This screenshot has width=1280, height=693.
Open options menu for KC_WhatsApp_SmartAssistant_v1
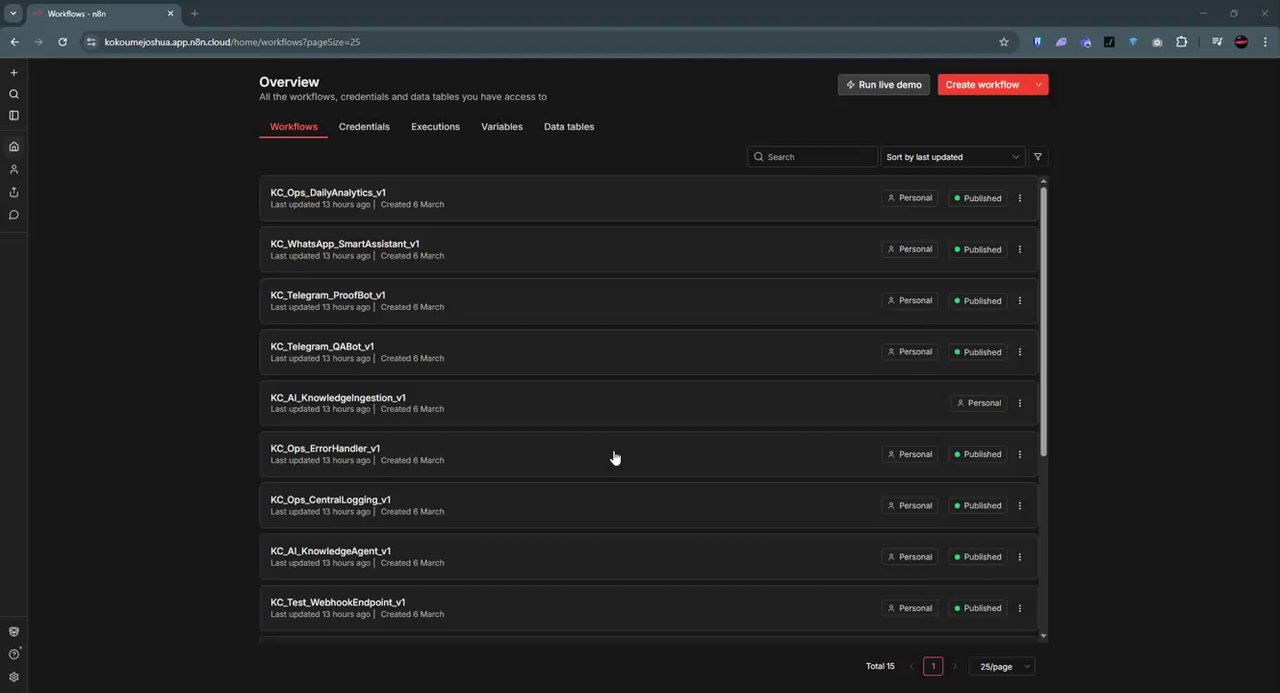click(x=1020, y=249)
